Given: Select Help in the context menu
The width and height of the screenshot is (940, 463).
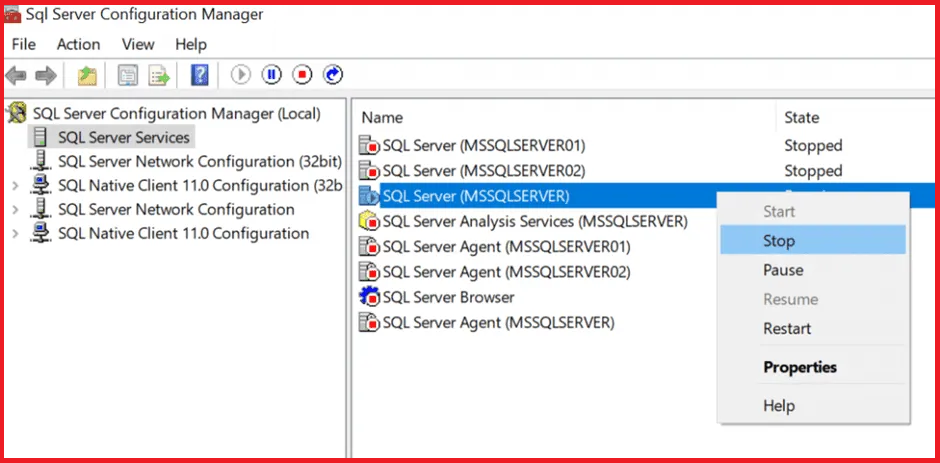Looking at the screenshot, I should coord(813,406).
